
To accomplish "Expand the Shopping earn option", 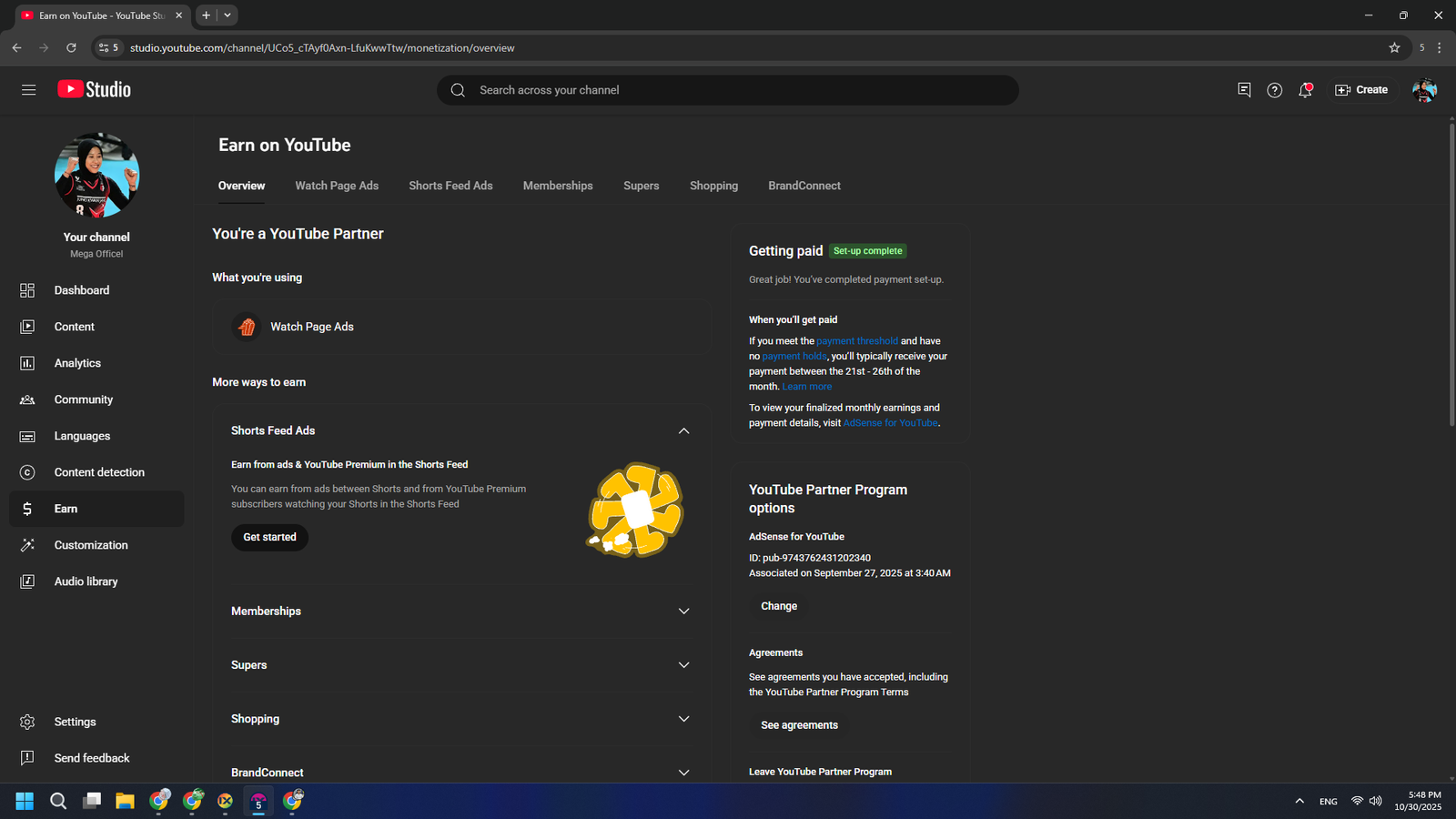I will 683,719.
